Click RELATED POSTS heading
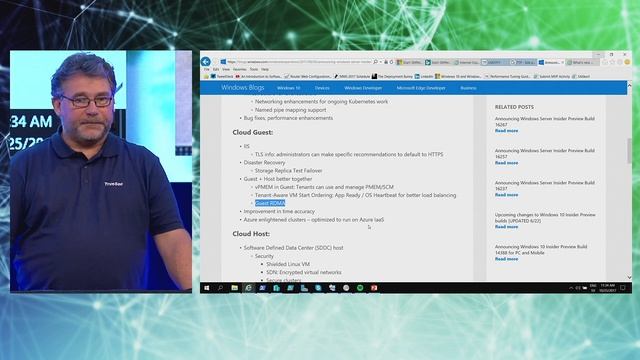 pyautogui.click(x=514, y=107)
